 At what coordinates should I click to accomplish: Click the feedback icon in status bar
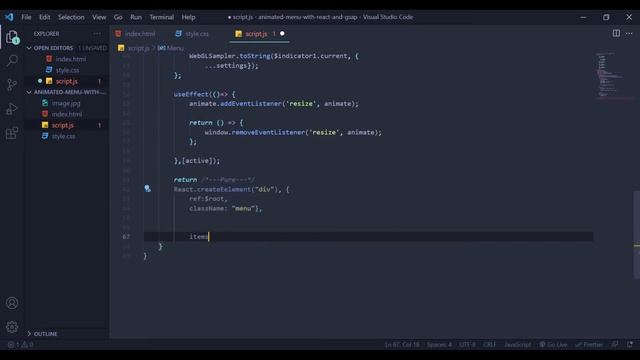(x=615, y=344)
